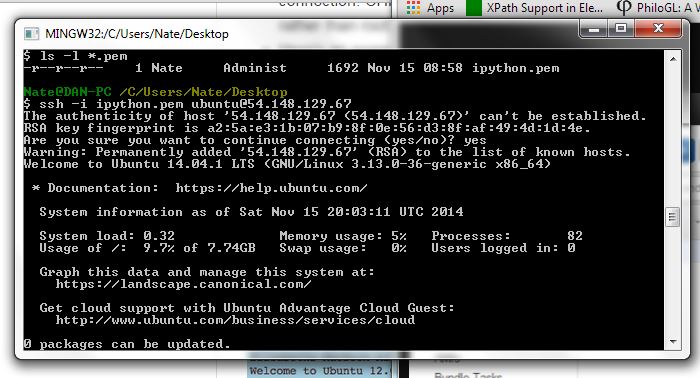Image resolution: width=700 pixels, height=378 pixels.
Task: Open XPath Support bookmark in browser
Action: pyautogui.click(x=534, y=8)
